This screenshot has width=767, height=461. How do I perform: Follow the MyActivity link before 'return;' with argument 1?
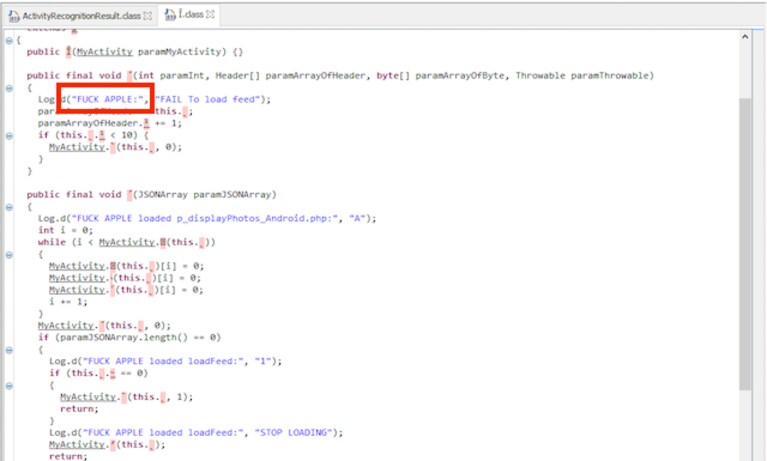[88, 397]
